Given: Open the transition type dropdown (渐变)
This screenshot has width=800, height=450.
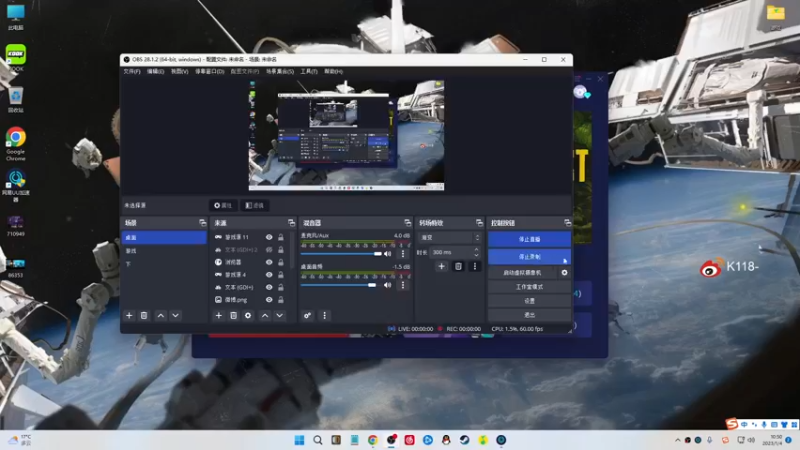Looking at the screenshot, I should [x=449, y=238].
